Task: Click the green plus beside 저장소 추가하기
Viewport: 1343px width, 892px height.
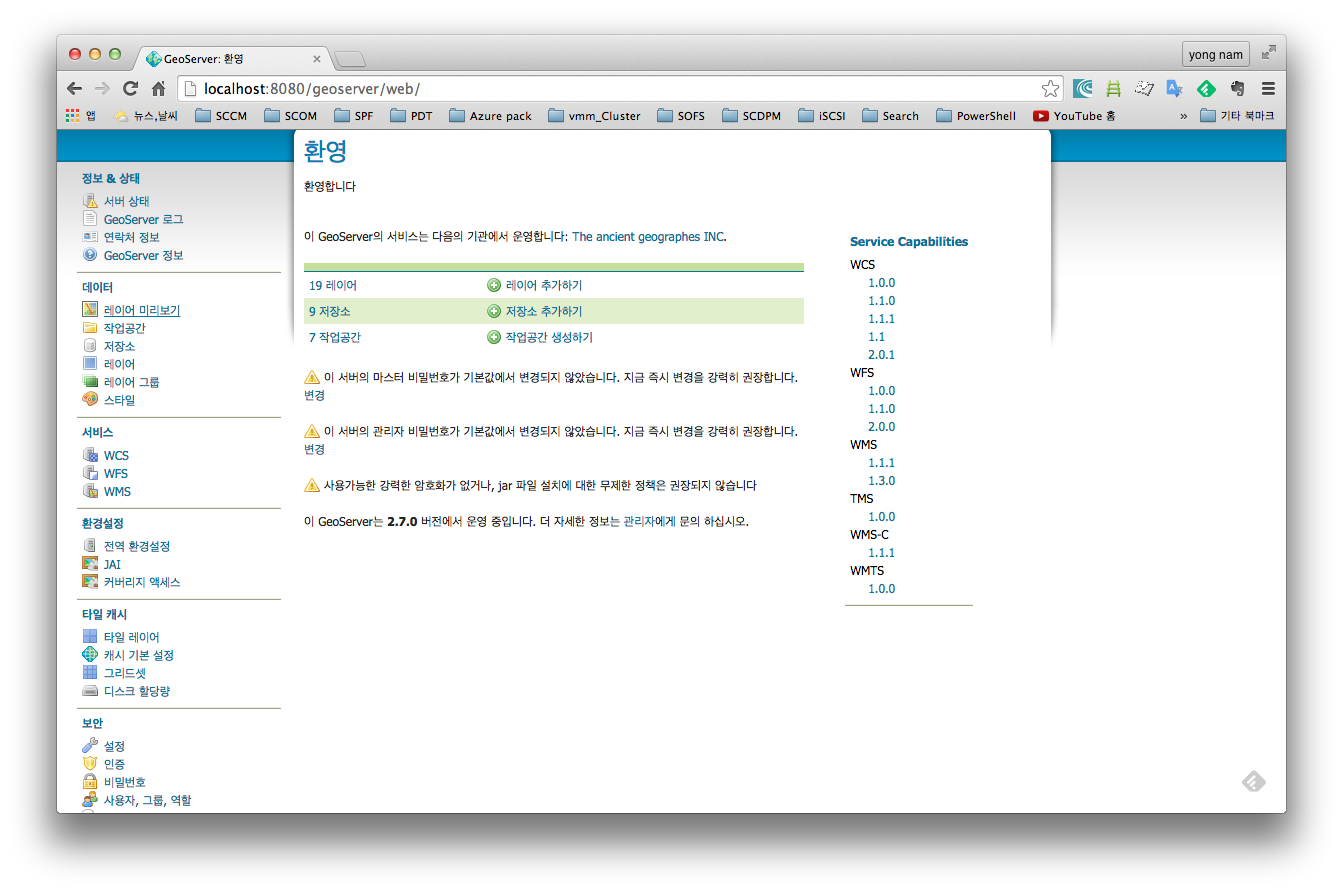Action: (x=494, y=311)
